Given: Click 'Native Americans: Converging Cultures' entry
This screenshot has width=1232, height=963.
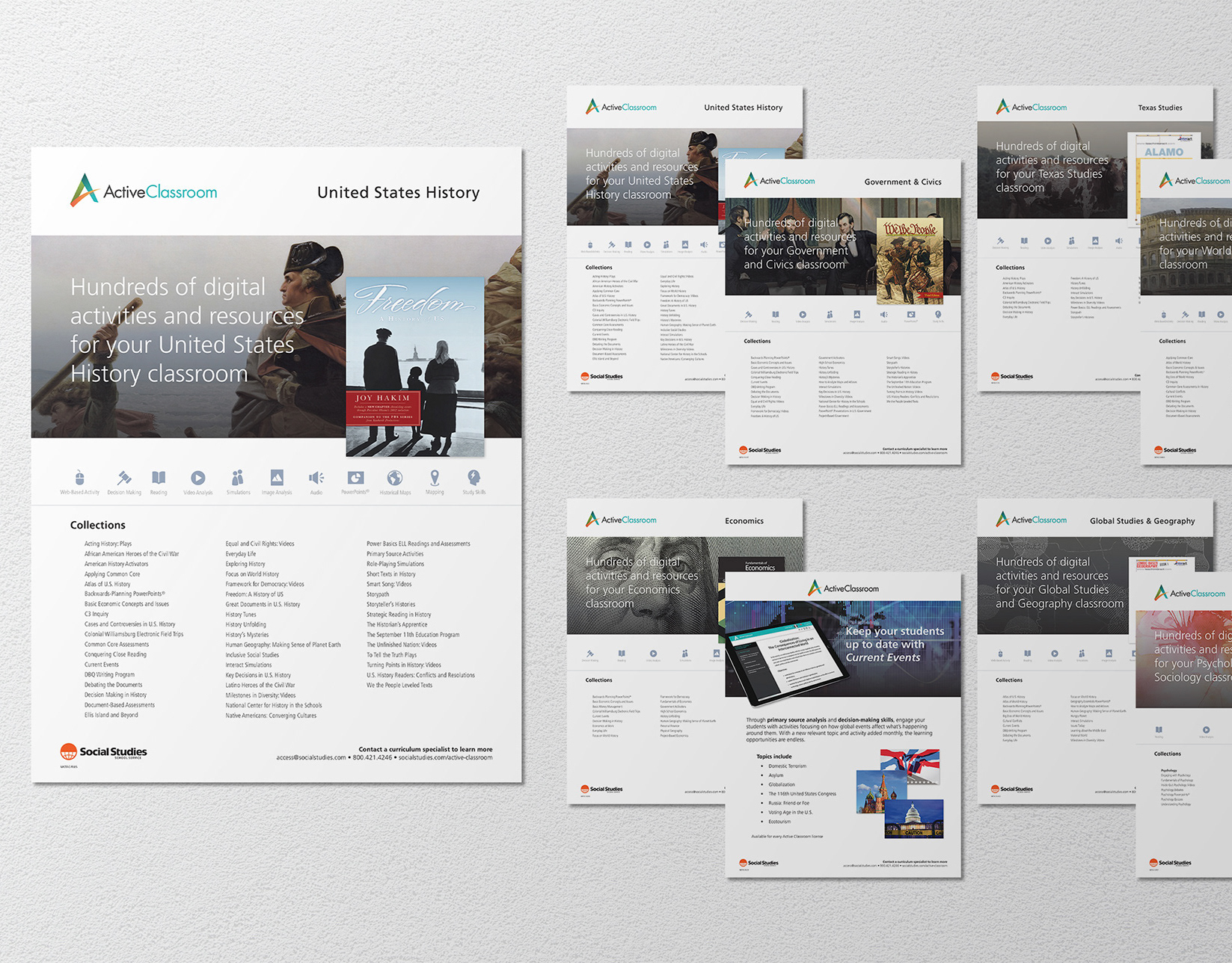Looking at the screenshot, I should point(271,716).
